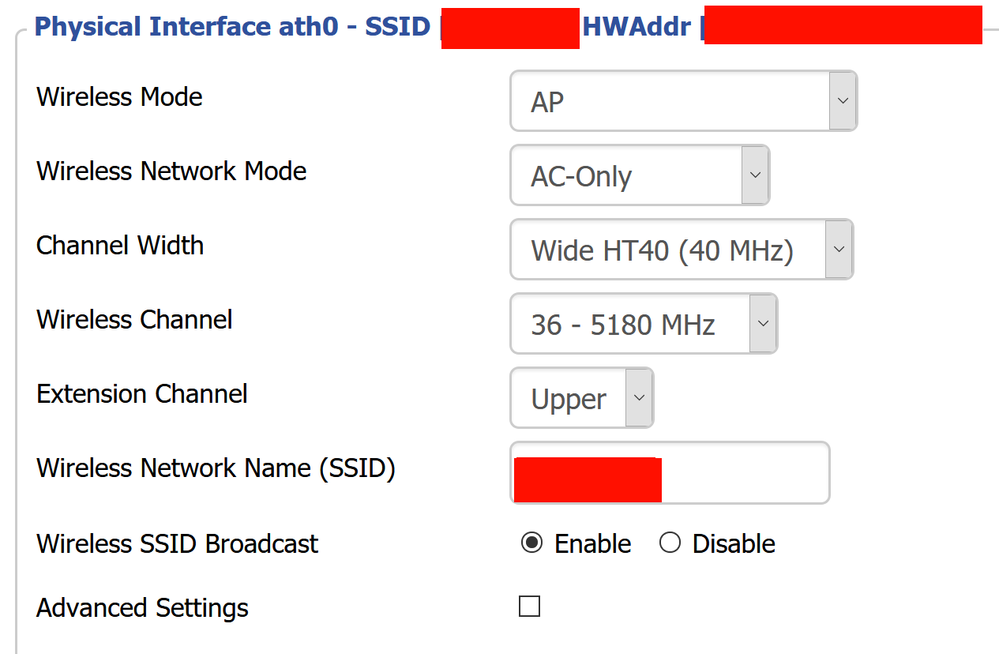The image size is (999, 654).
Task: Enable Wireless SSID Broadcast radio button
Action: (531, 543)
